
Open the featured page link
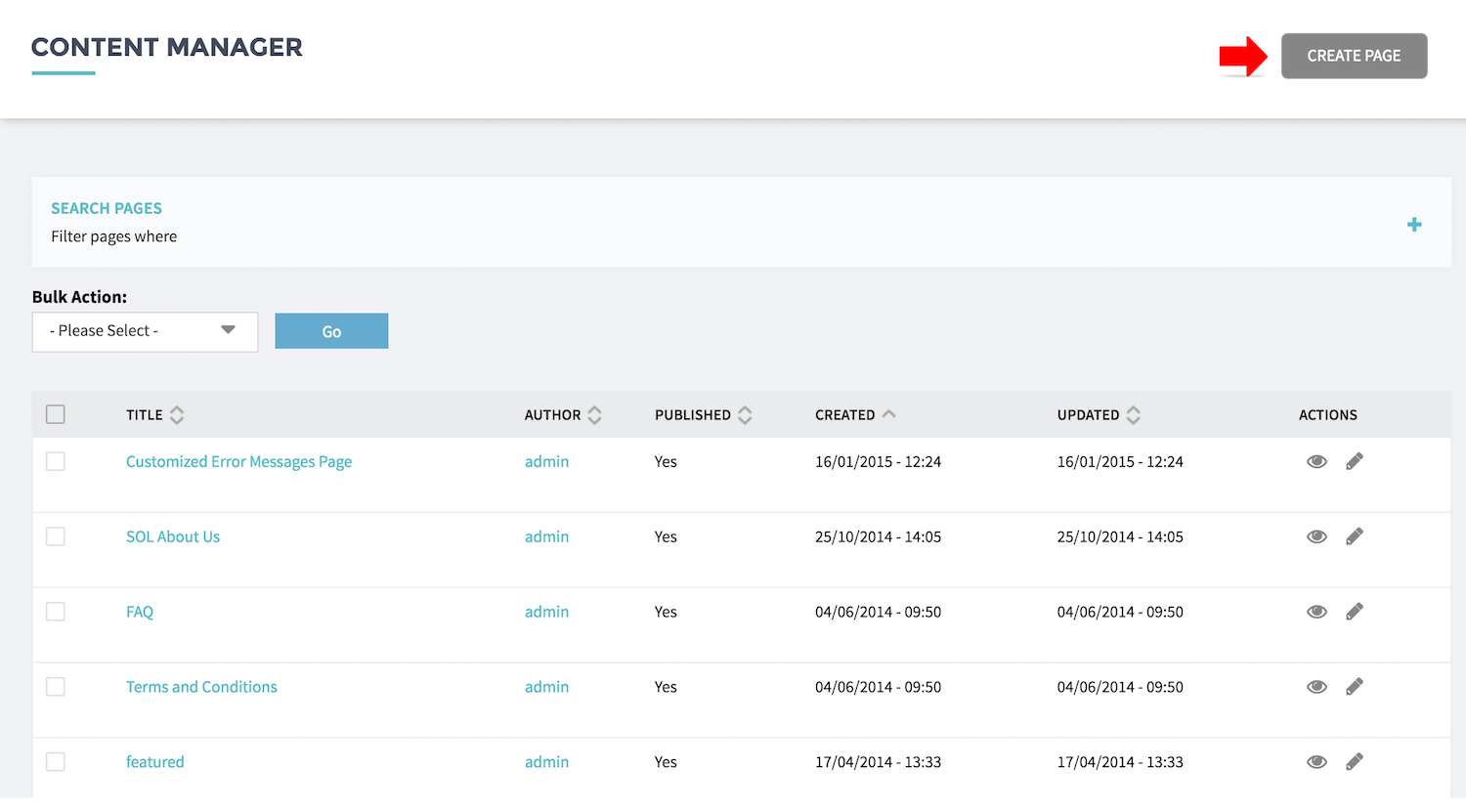[x=154, y=762]
